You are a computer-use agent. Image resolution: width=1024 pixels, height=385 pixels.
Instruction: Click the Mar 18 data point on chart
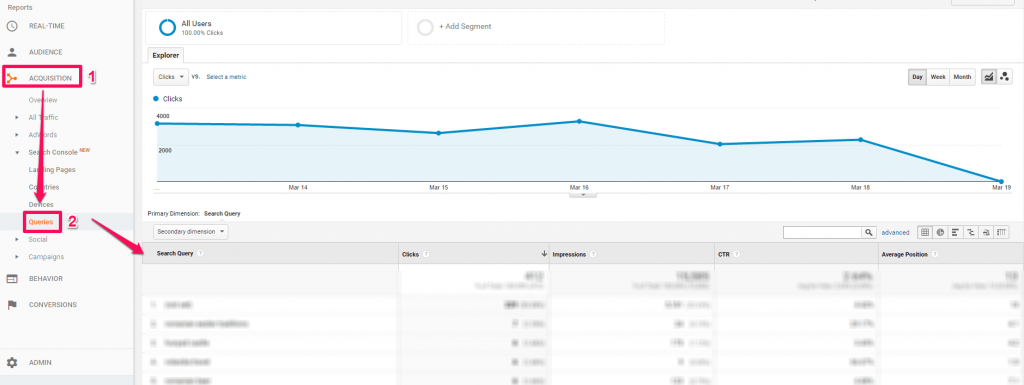861,140
